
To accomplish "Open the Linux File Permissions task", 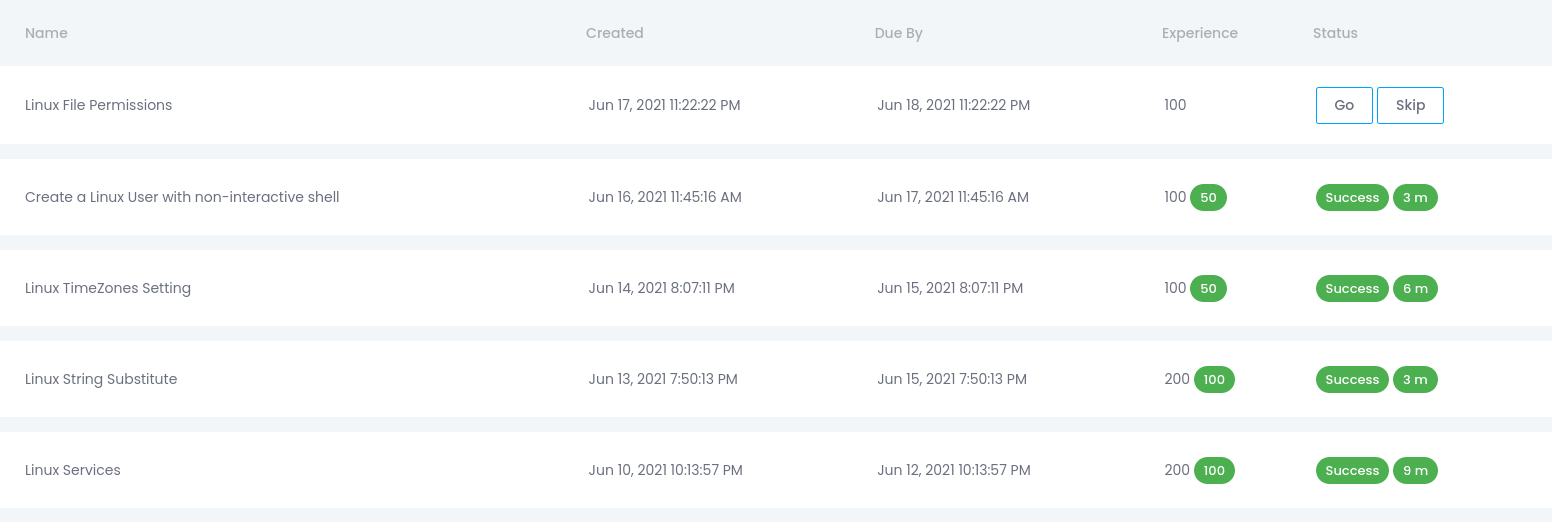I will tap(98, 105).
